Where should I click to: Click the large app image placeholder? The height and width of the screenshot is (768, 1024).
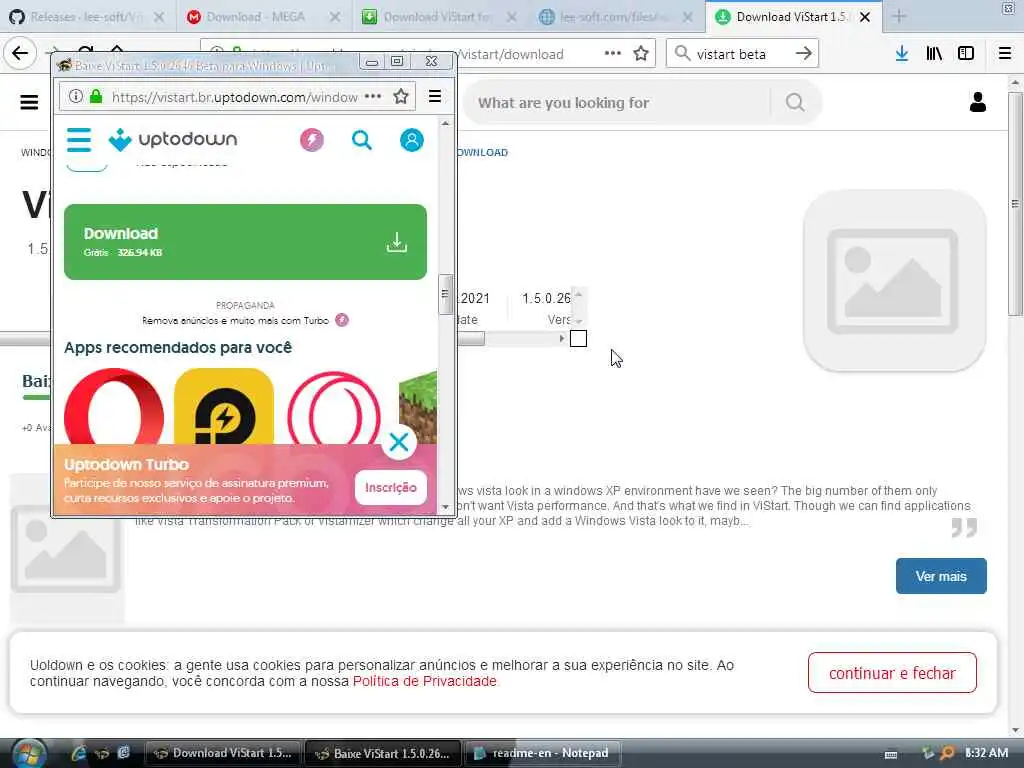point(894,281)
